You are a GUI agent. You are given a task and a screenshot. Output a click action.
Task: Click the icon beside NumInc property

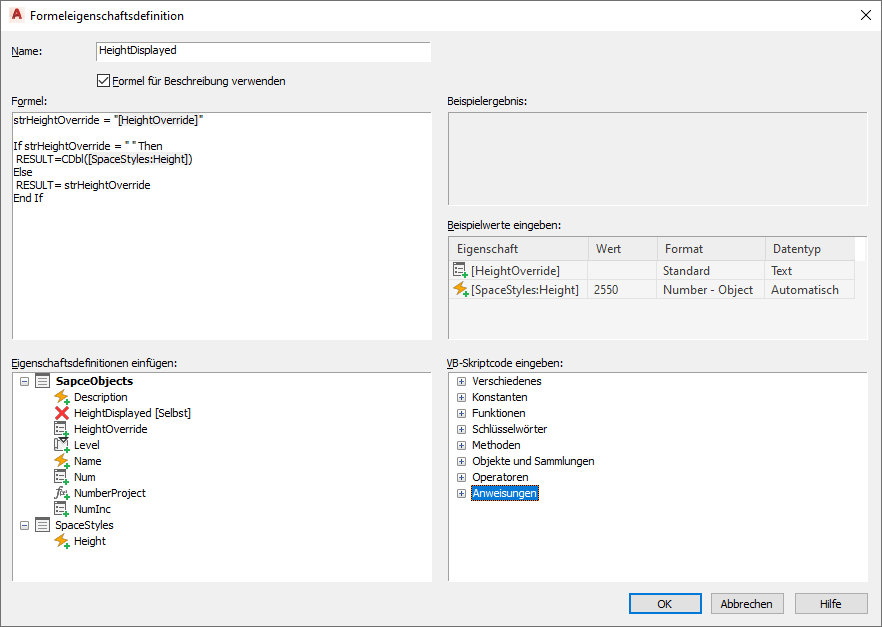tap(61, 509)
